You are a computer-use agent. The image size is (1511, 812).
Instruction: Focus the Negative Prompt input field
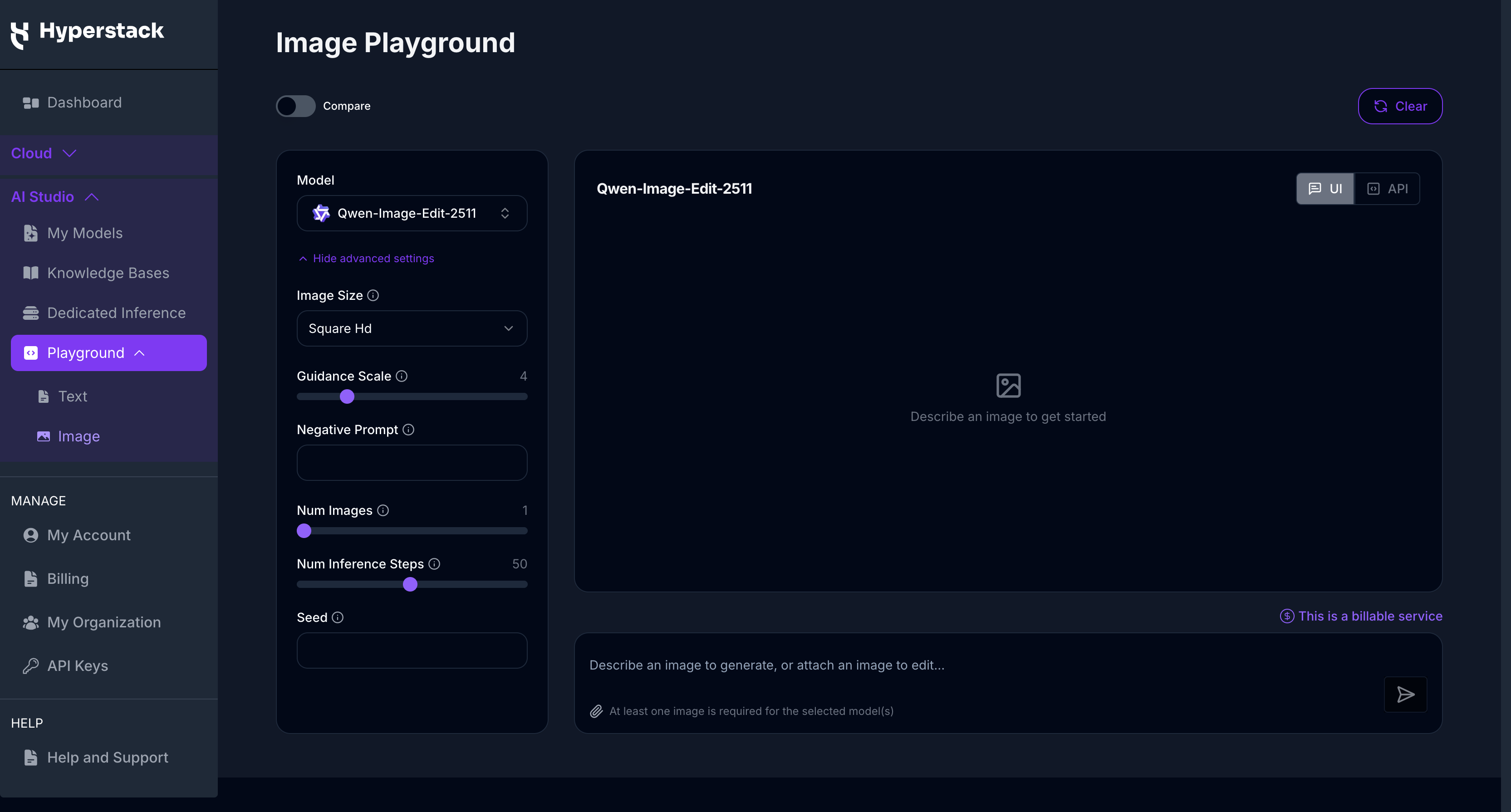412,463
